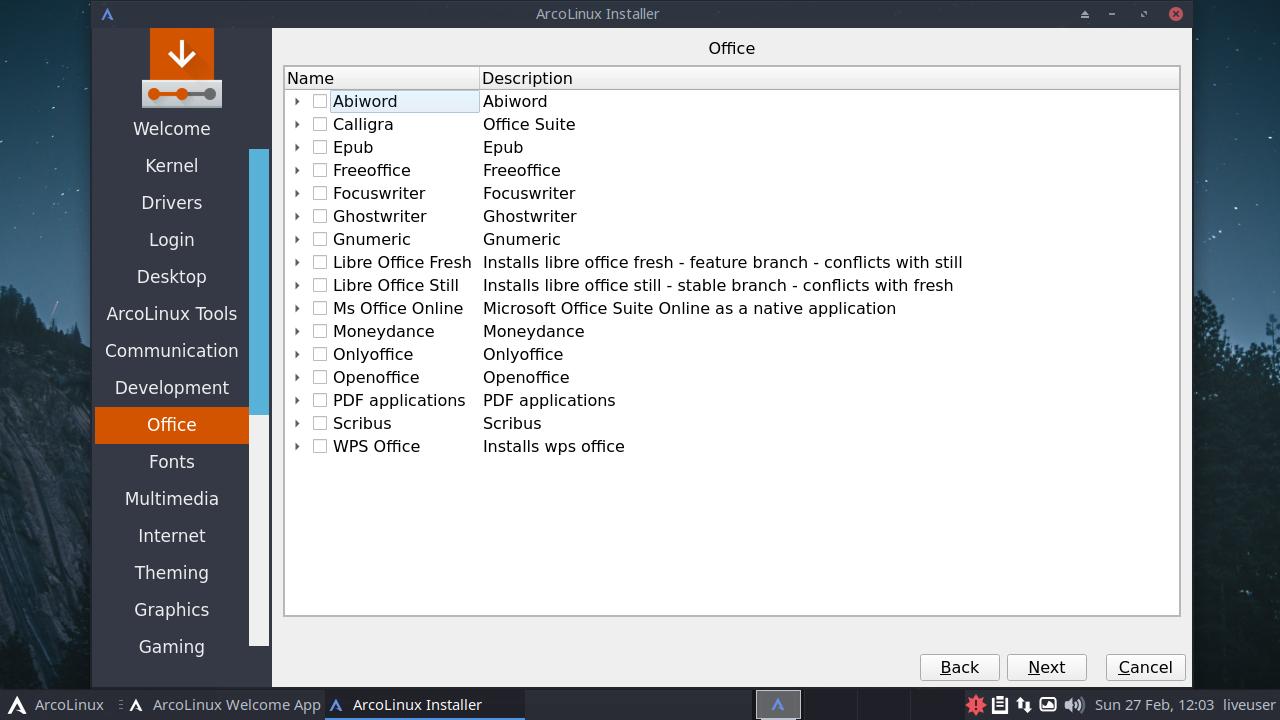Expand the Calligra row arrow
1280x720 pixels.
[x=297, y=124]
